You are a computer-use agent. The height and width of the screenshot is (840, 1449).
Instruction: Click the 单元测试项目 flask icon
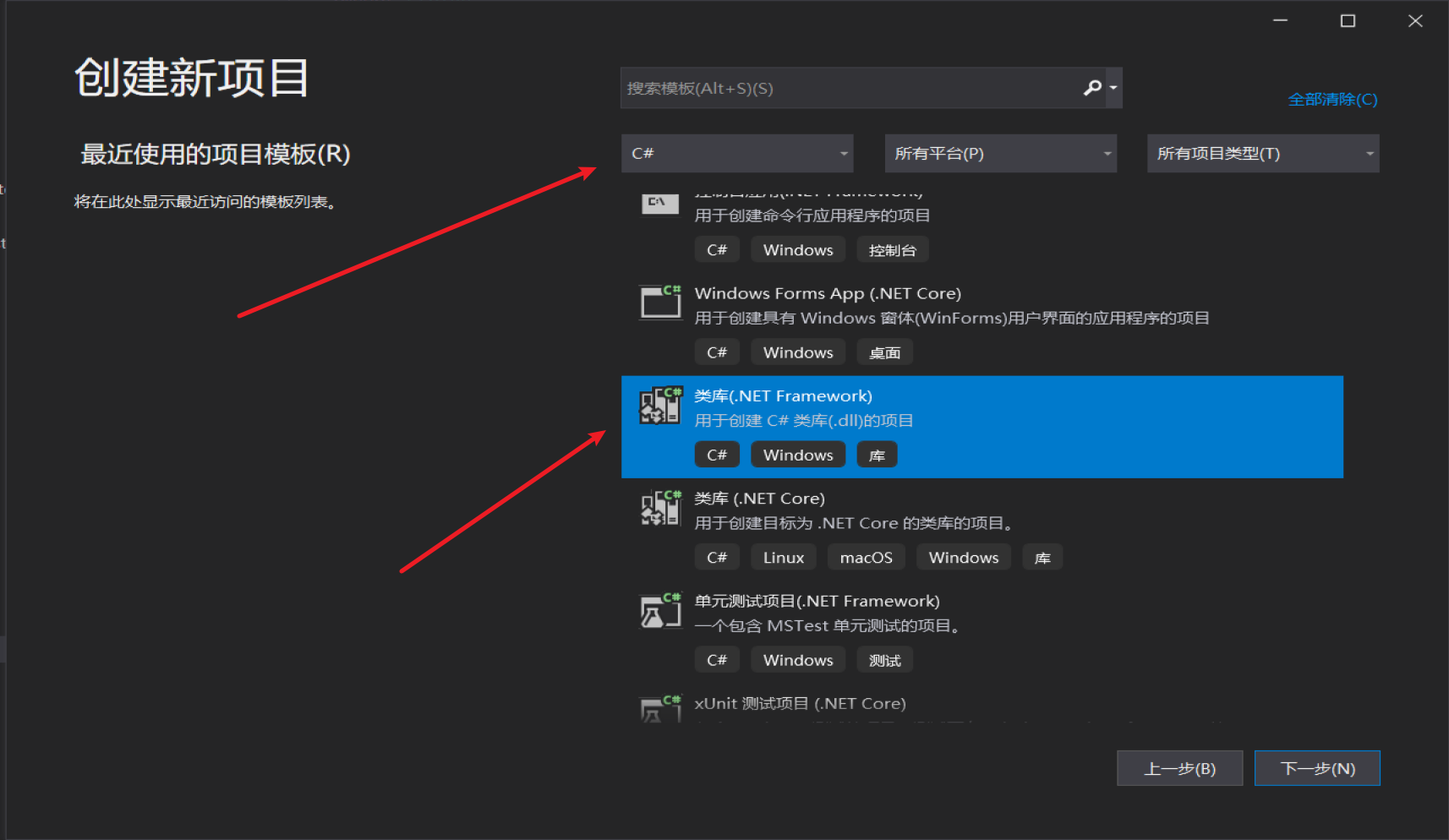click(x=660, y=610)
